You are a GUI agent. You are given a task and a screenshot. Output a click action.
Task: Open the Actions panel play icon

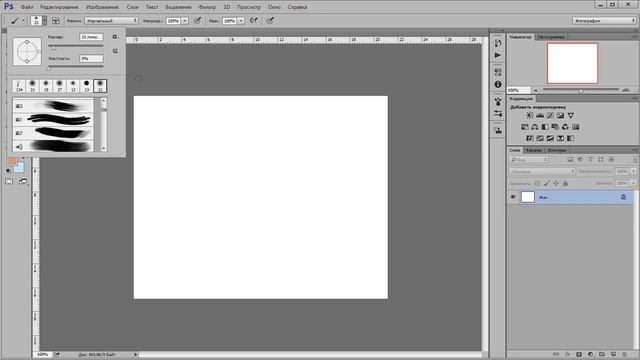point(498,55)
